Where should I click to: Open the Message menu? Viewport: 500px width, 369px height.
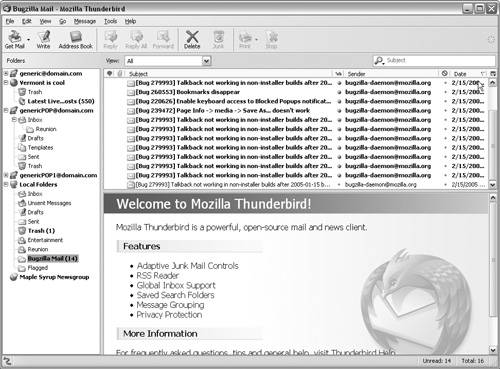click(x=85, y=21)
